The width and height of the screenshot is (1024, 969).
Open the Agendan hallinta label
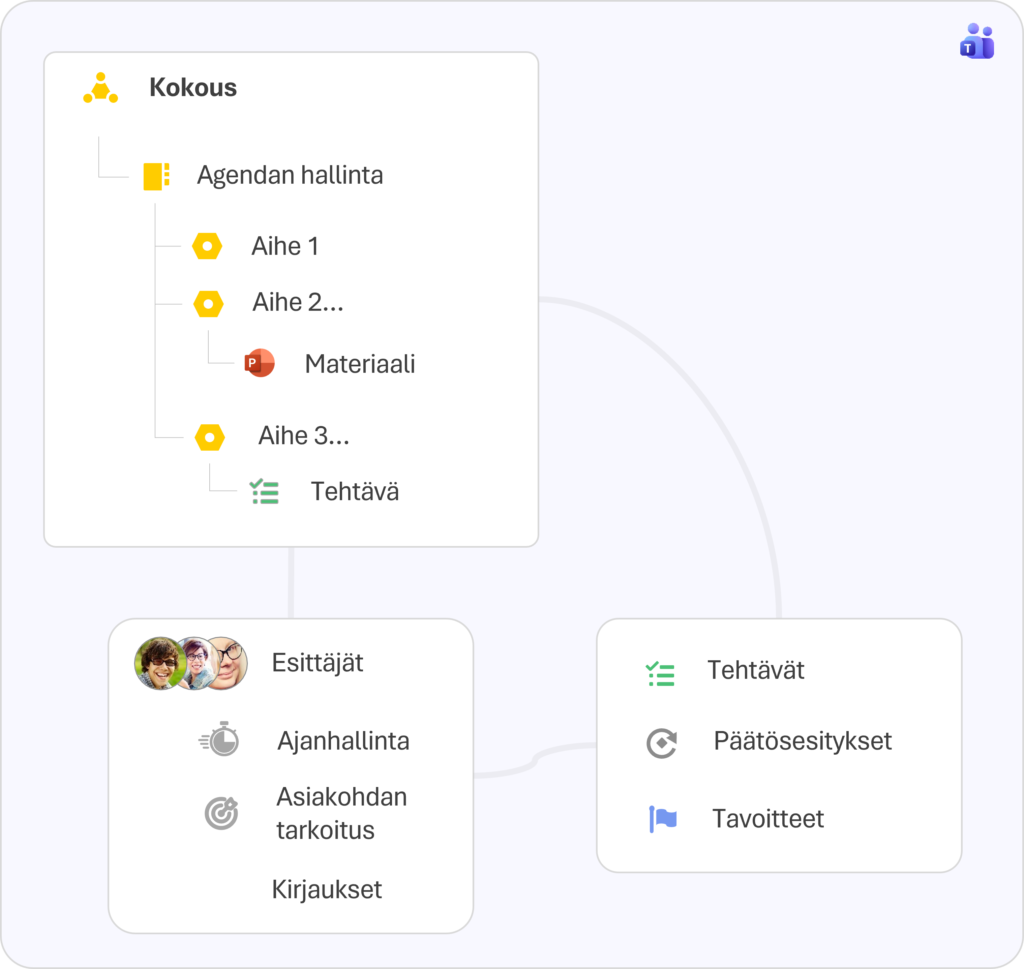tap(289, 176)
